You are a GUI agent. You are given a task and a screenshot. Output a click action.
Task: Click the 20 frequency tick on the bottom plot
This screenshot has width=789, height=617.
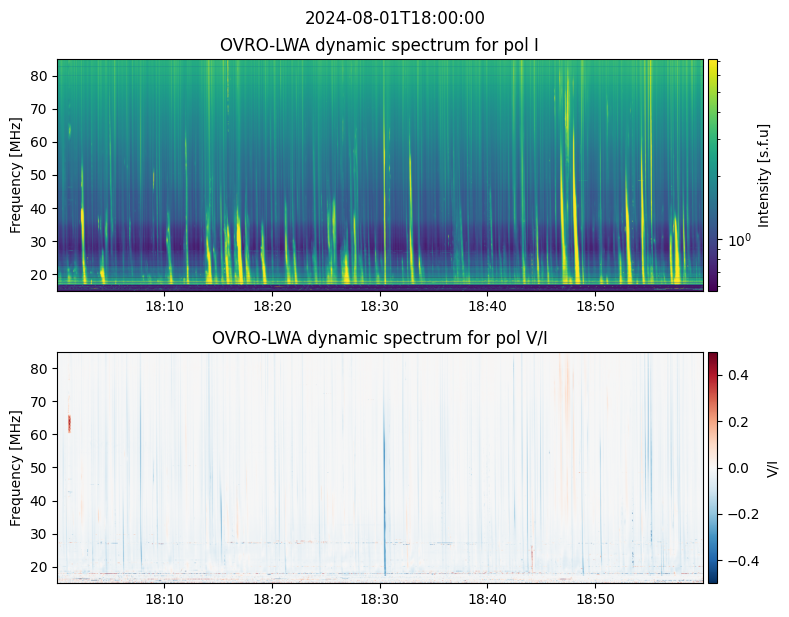click(x=41, y=567)
